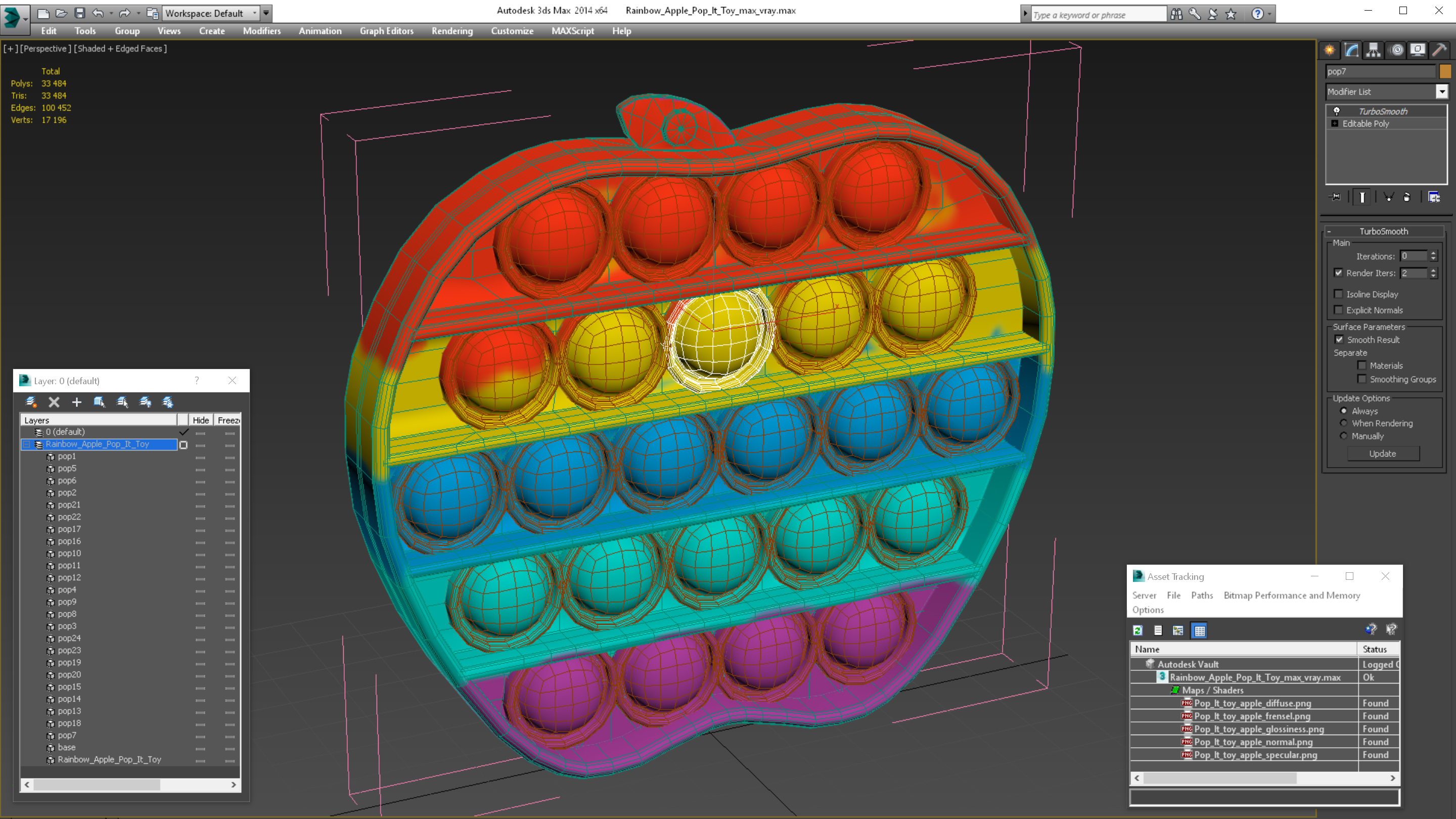Switch to the Hierarchy panel tab
The height and width of the screenshot is (819, 1456).
1373,51
